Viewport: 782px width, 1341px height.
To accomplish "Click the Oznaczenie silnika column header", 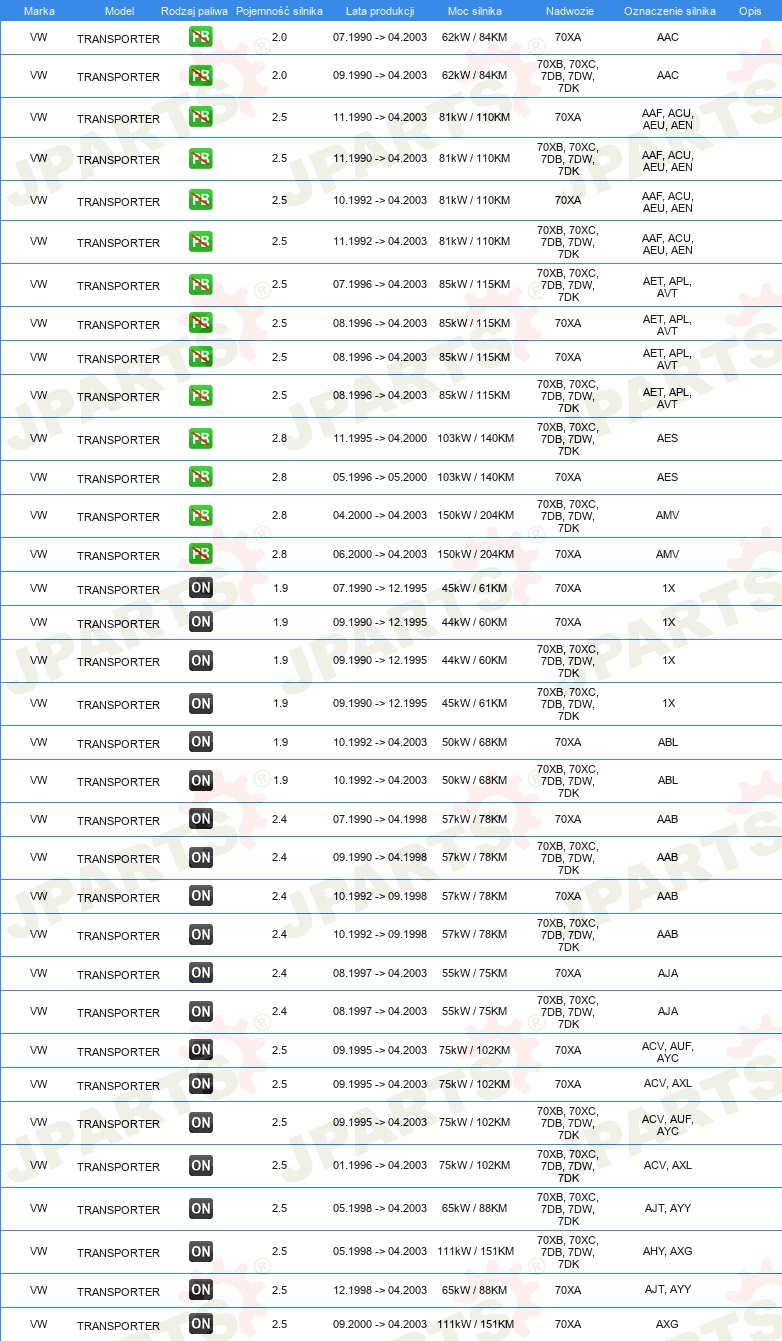I will click(669, 10).
